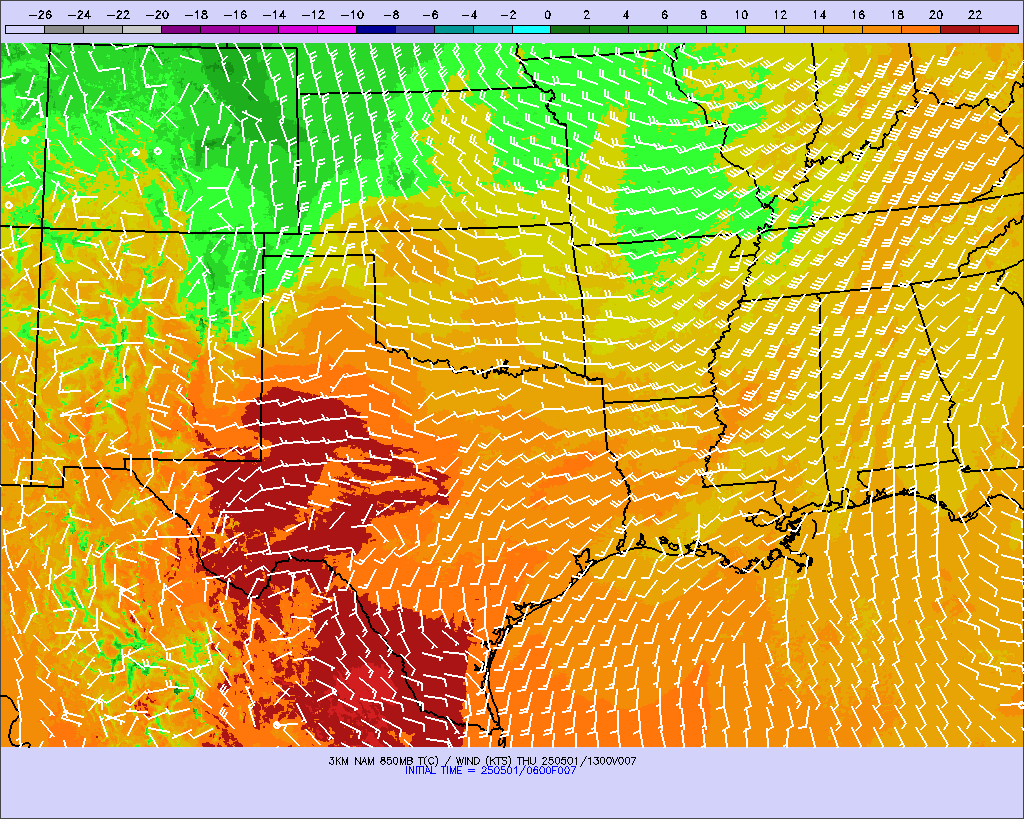Click the 20 label on color scale
1024x819 pixels.
(x=936, y=14)
